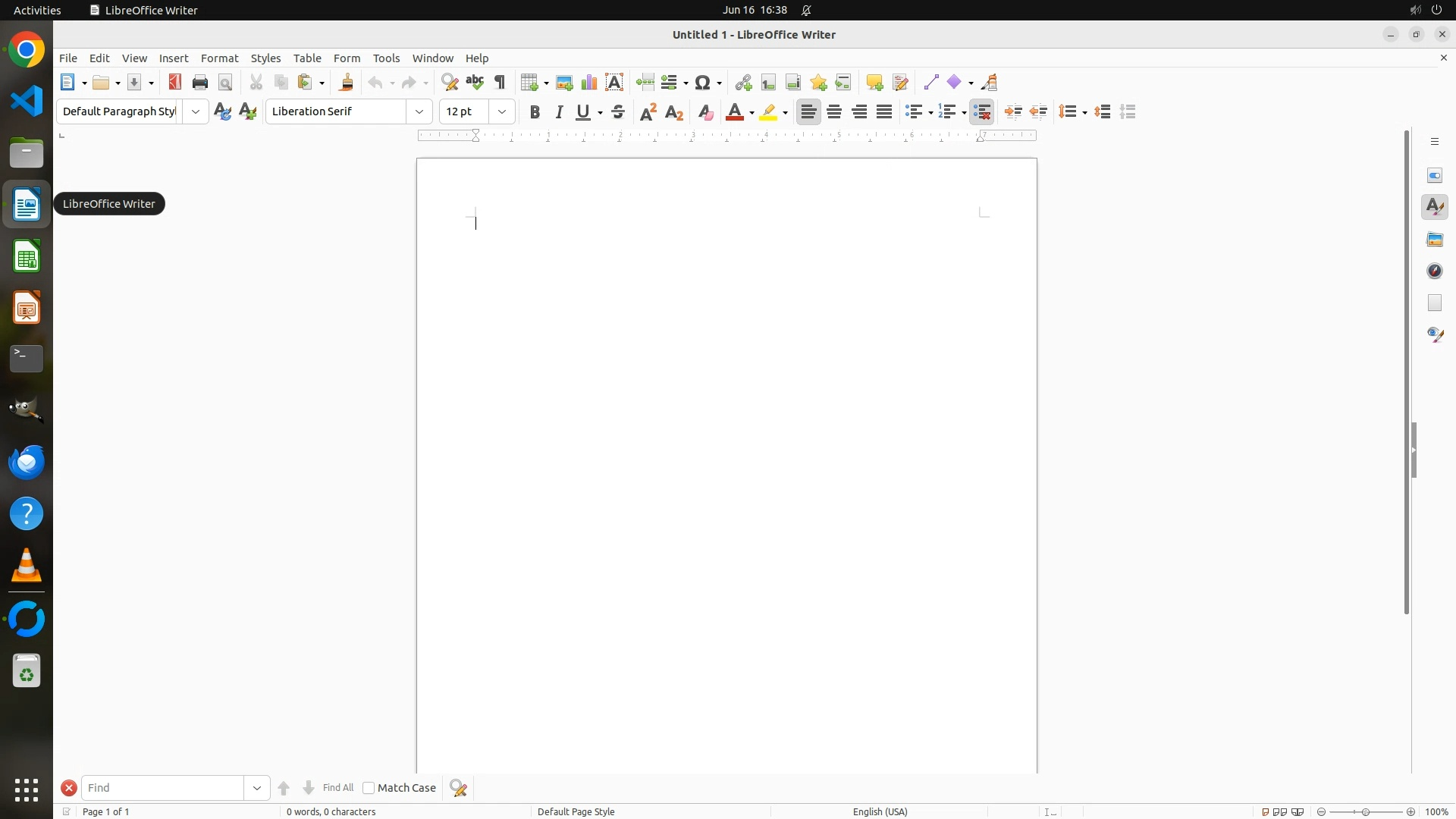Set center paragraph alignment
1456x819 pixels.
[x=834, y=112]
